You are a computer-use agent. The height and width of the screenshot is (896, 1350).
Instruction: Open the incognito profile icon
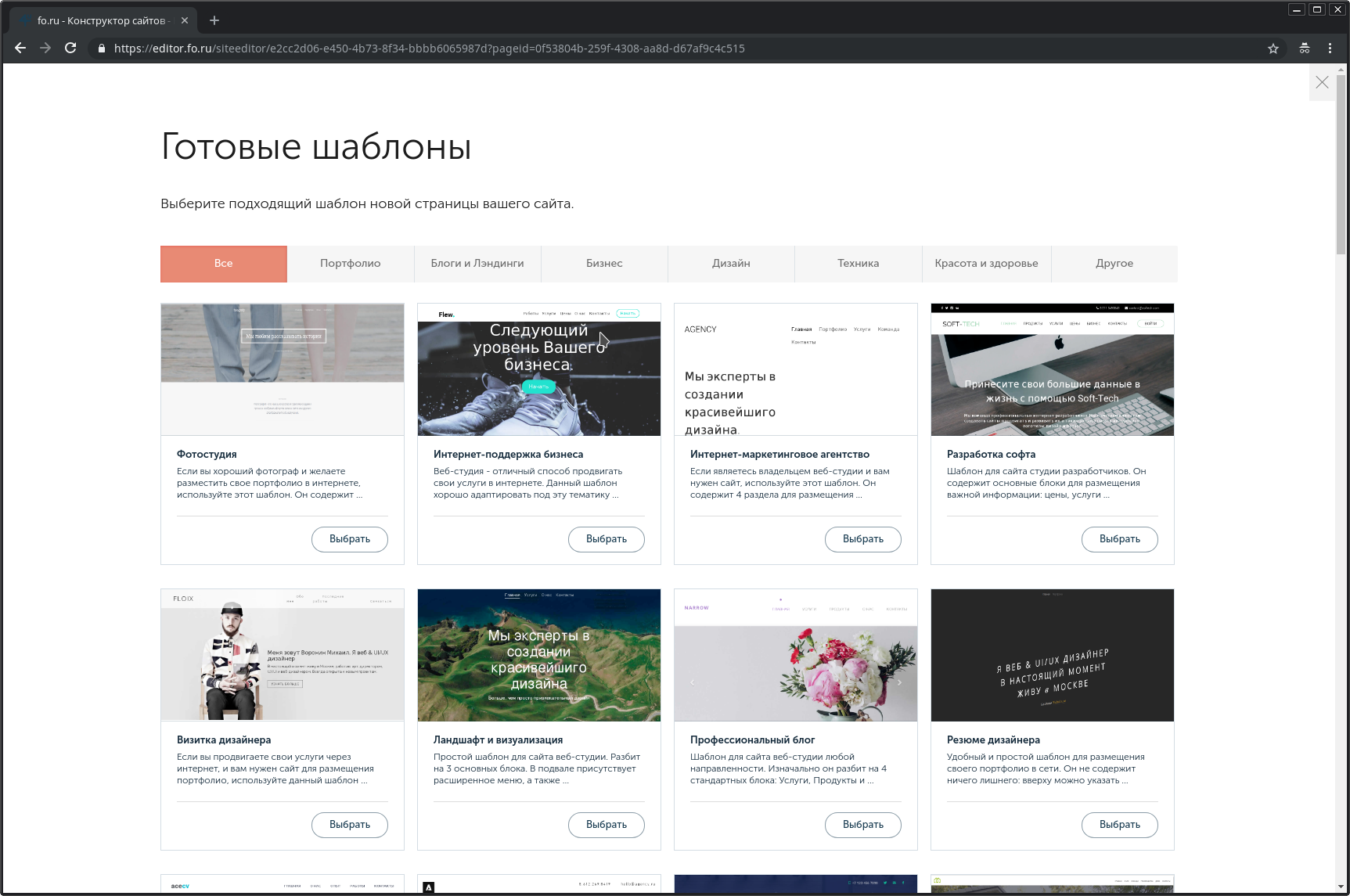(x=1305, y=49)
